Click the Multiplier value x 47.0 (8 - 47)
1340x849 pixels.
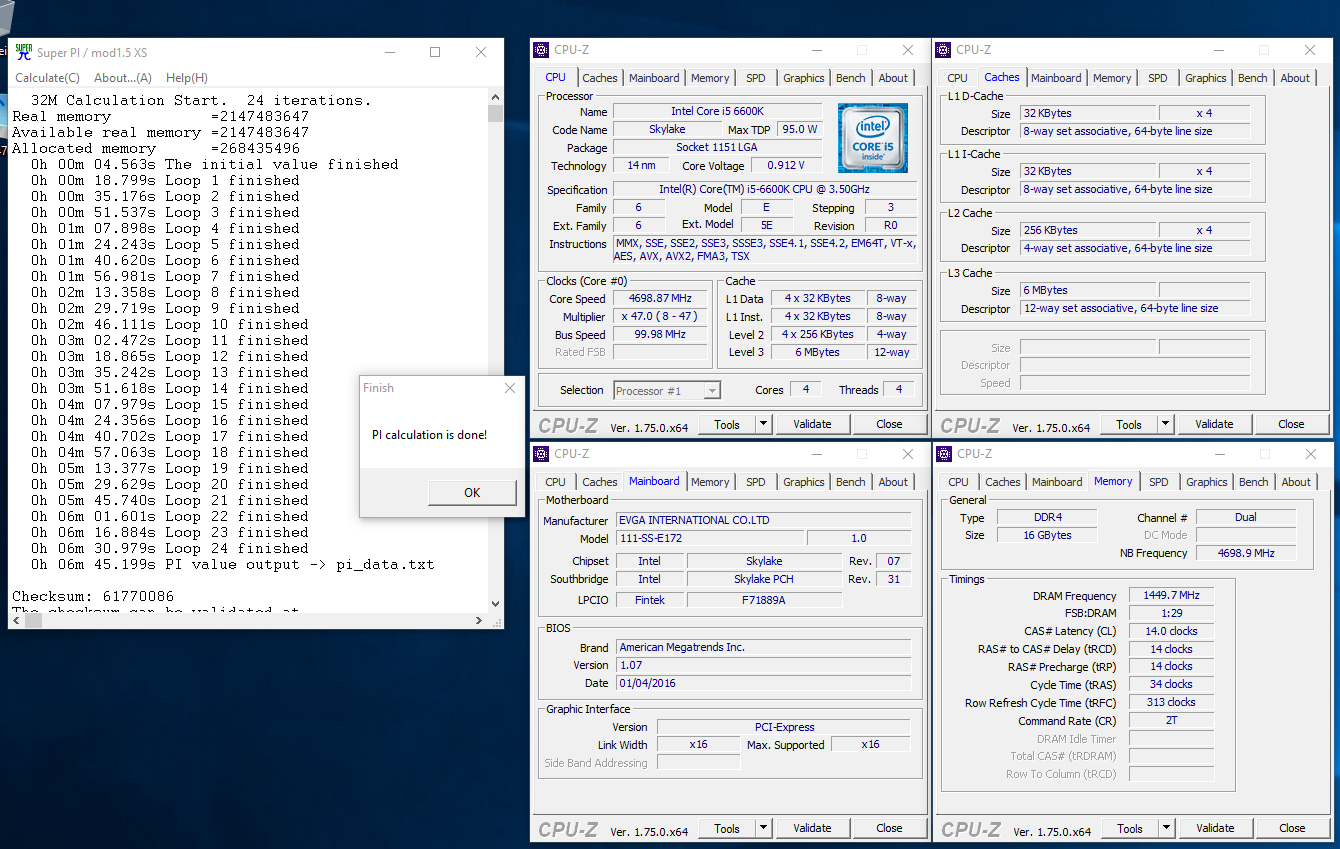(x=660, y=317)
